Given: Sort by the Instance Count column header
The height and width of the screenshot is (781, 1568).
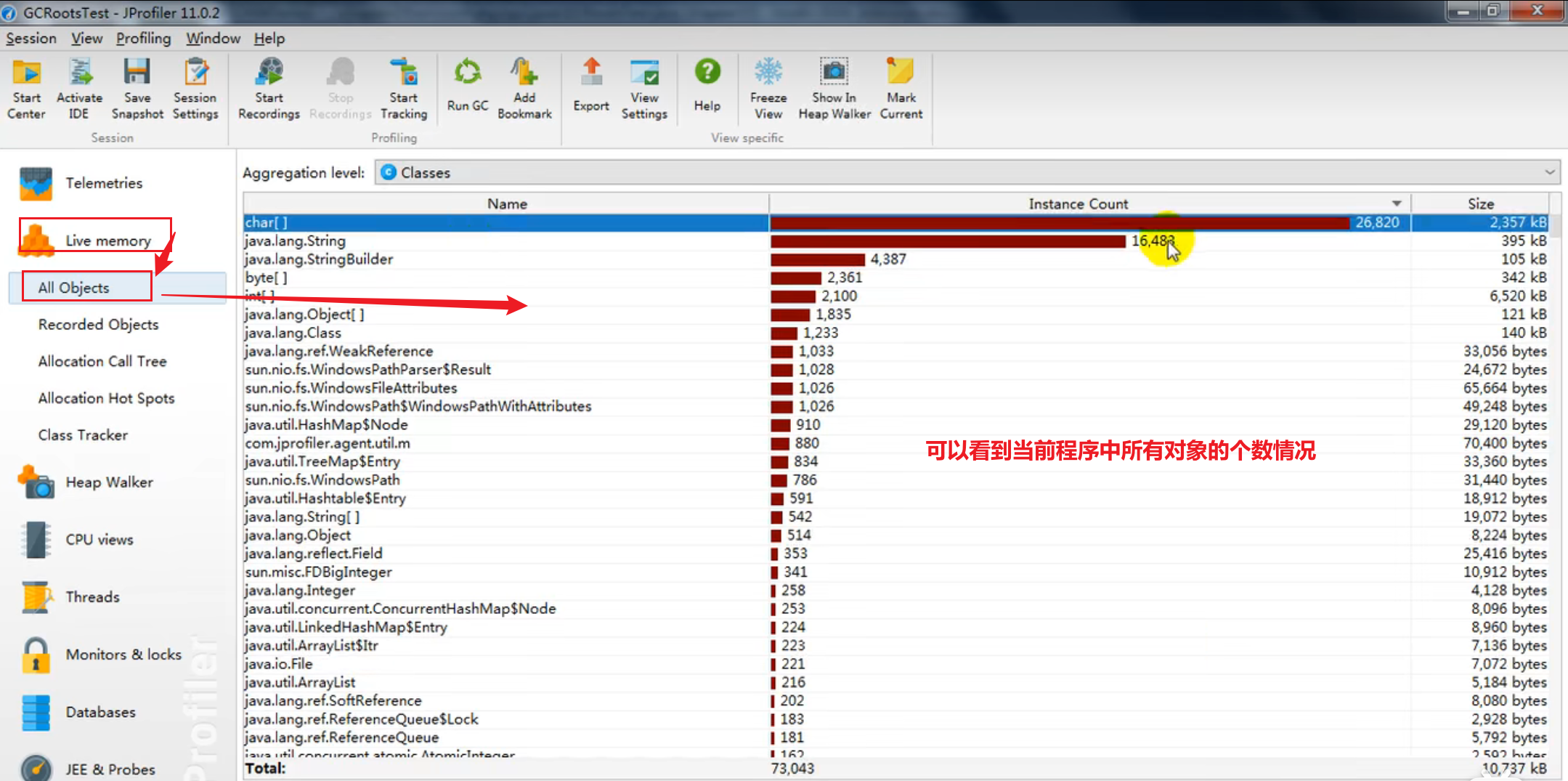Looking at the screenshot, I should pos(1089,204).
